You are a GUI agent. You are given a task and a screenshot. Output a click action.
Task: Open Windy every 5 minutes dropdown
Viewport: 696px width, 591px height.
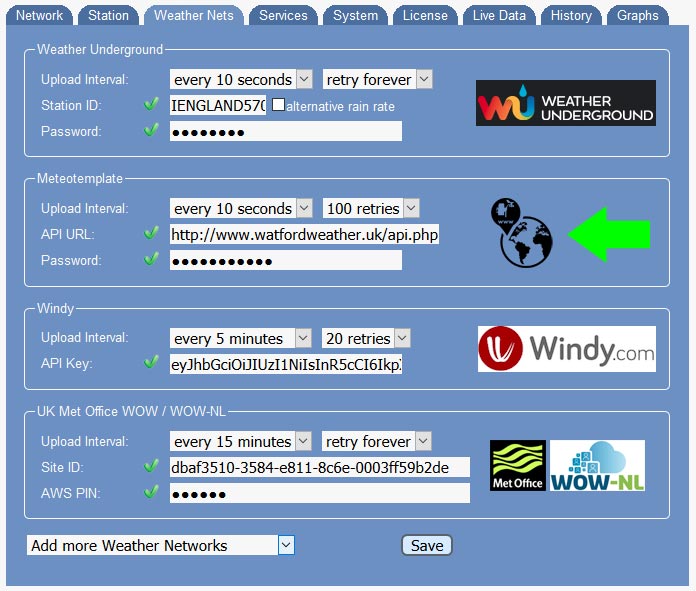[x=241, y=338]
